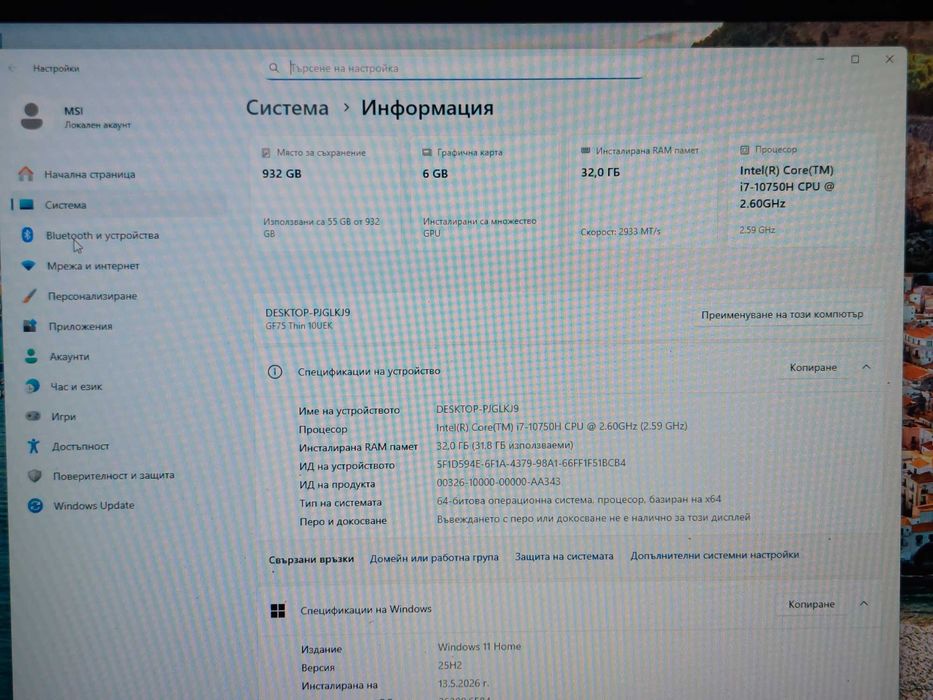The width and height of the screenshot is (933, 700).
Task: Open Домейн или работна група link
Action: click(x=434, y=558)
